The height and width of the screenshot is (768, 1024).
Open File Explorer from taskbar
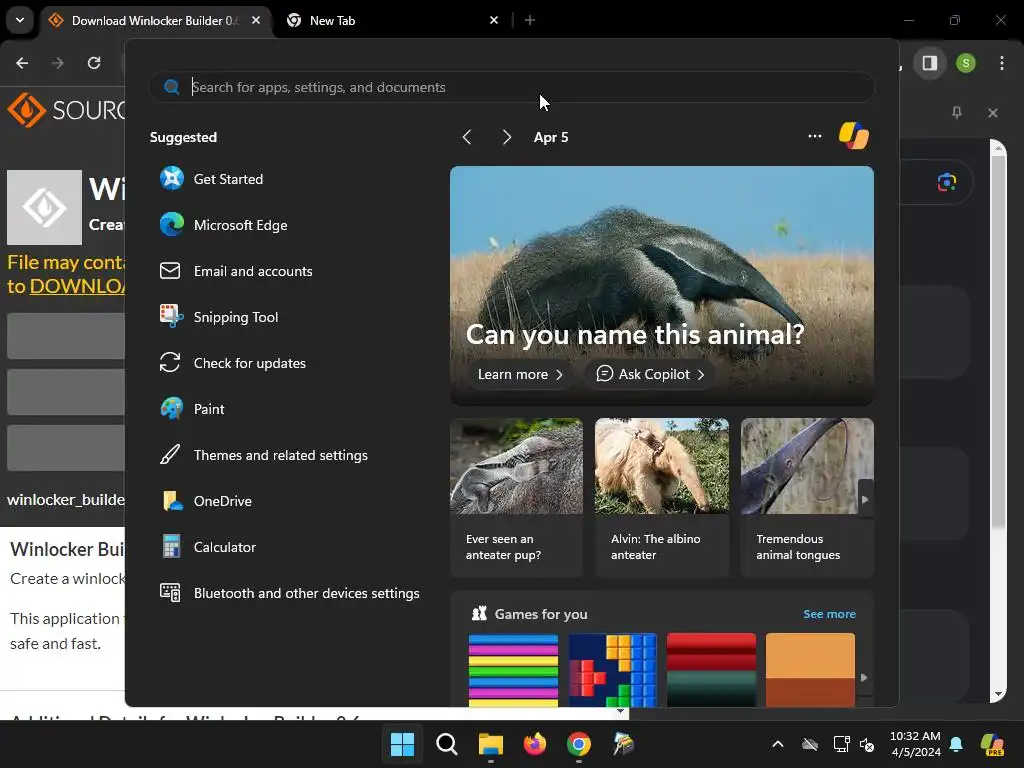pos(490,744)
